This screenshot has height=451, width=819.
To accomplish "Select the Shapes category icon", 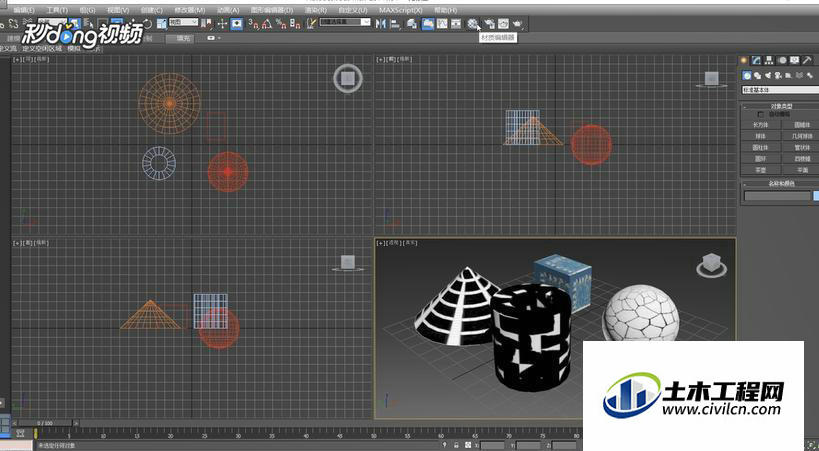I will [758, 76].
